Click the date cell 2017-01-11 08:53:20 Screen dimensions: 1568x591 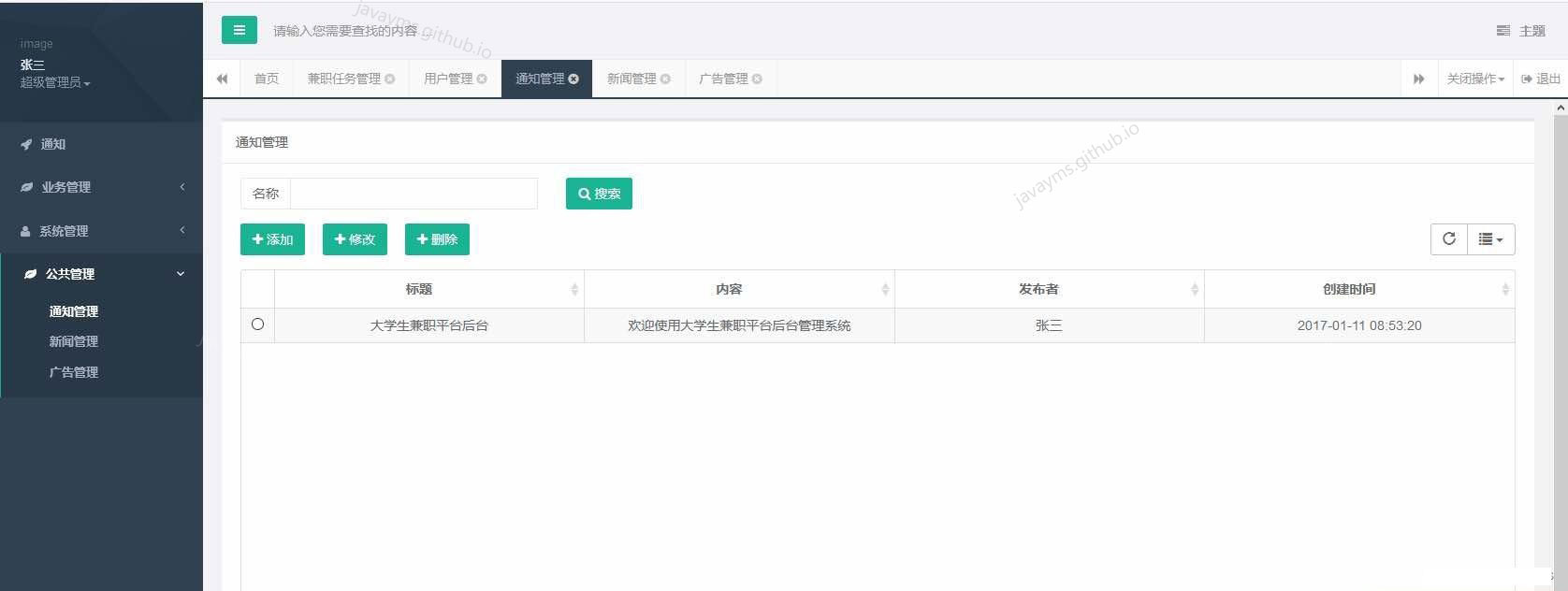[x=1359, y=325]
